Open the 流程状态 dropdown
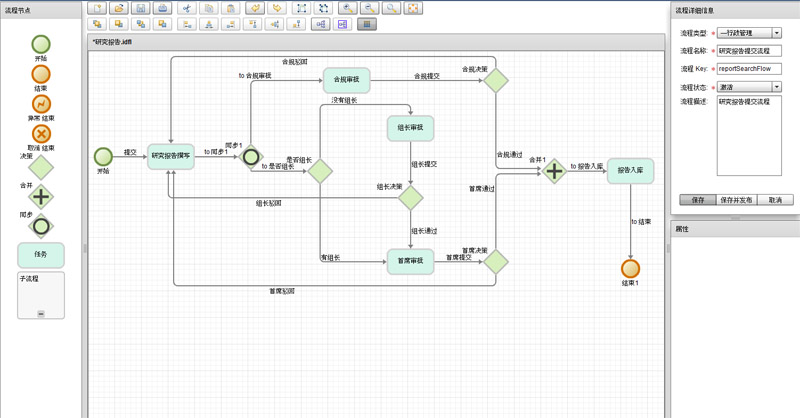The width and height of the screenshot is (800, 418). pyautogui.click(x=777, y=88)
